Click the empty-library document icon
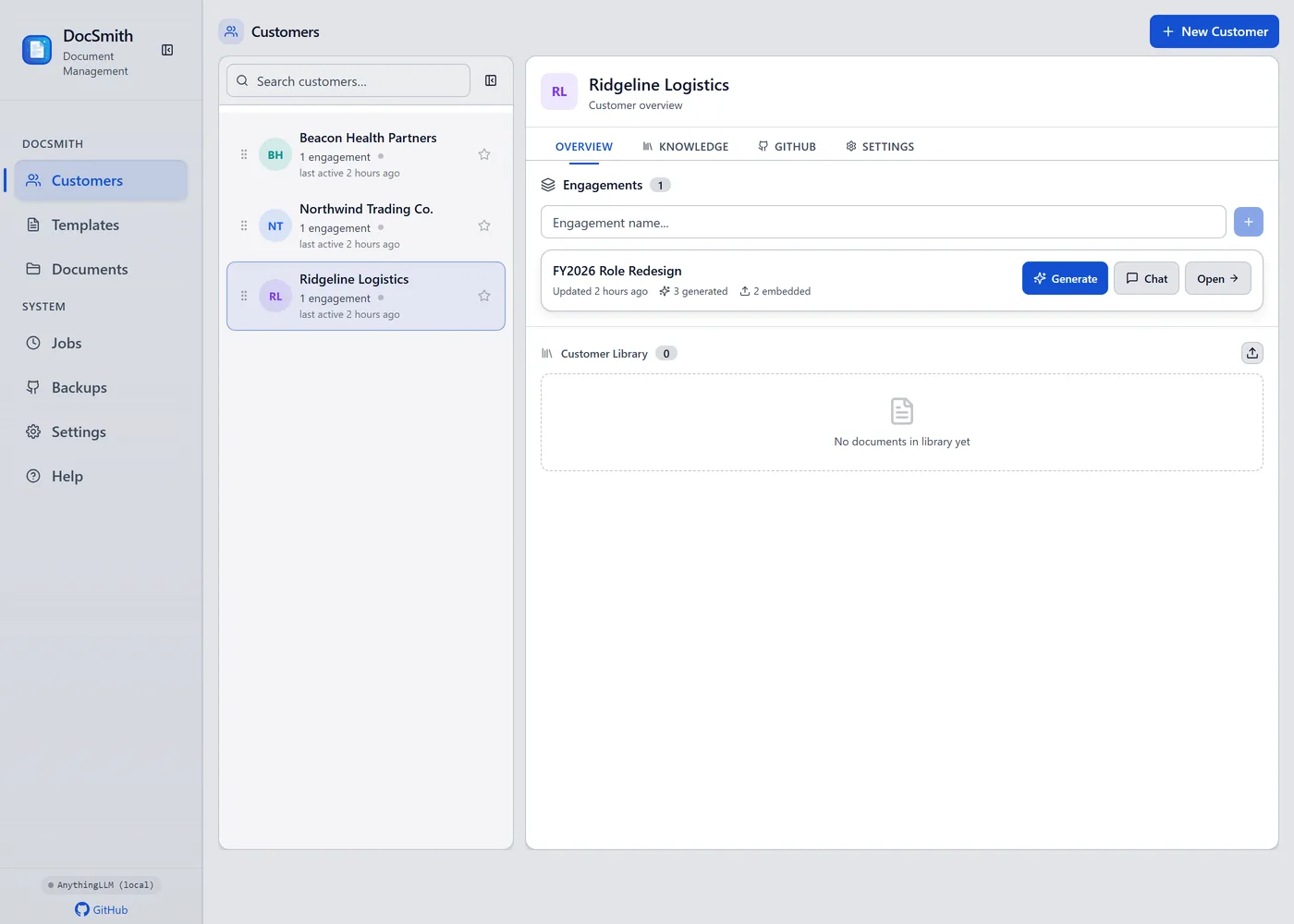This screenshot has width=1294, height=924. click(x=902, y=411)
